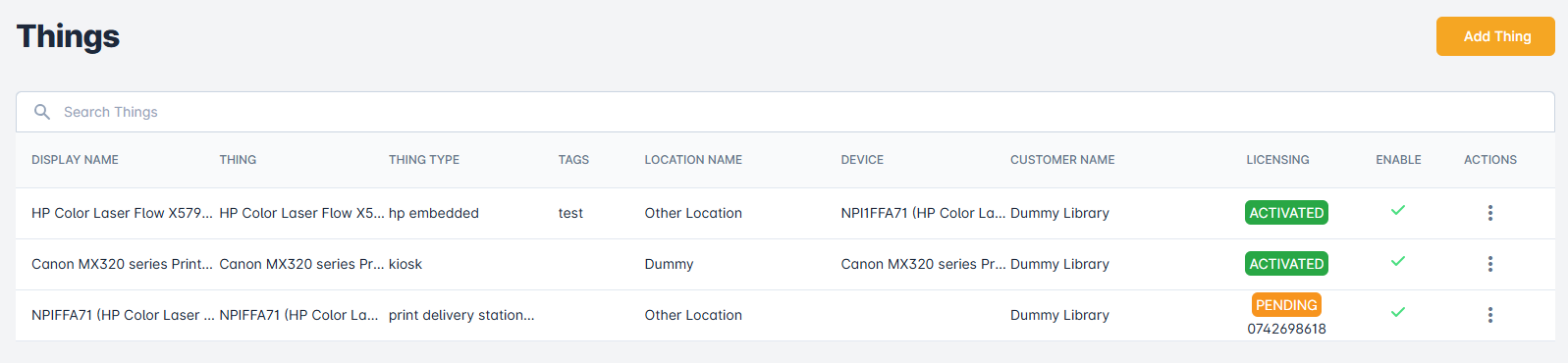Click the search magnifier icon

click(x=42, y=112)
